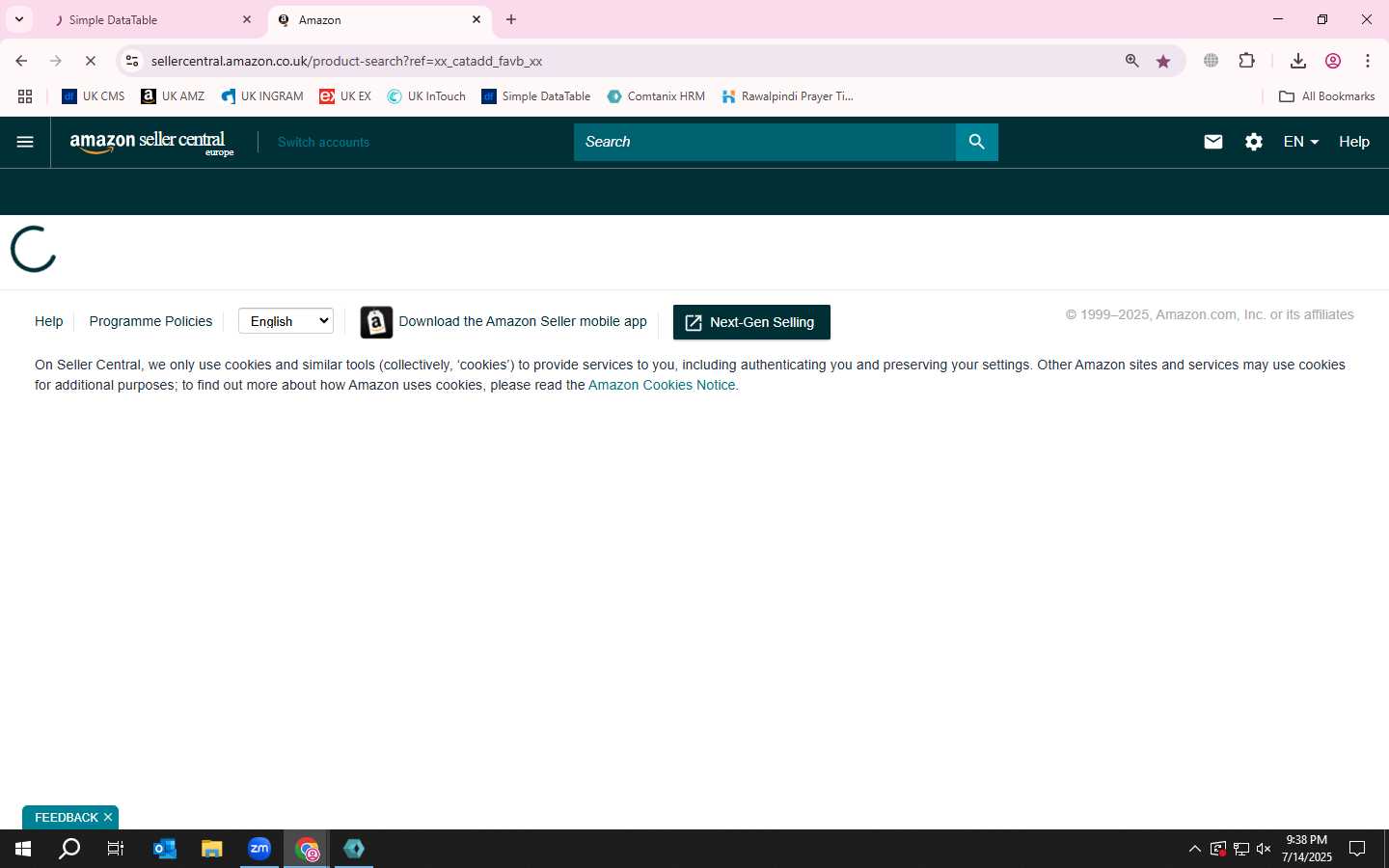This screenshot has height=868, width=1389.
Task: Click the globe extension icon
Action: (1211, 61)
